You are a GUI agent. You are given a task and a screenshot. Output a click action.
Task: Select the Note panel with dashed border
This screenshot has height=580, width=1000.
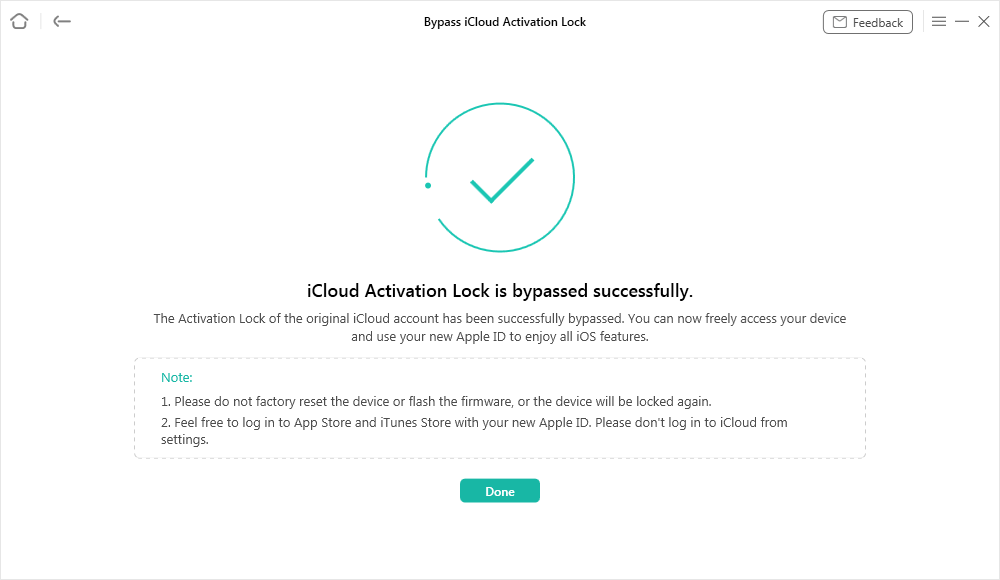click(500, 408)
